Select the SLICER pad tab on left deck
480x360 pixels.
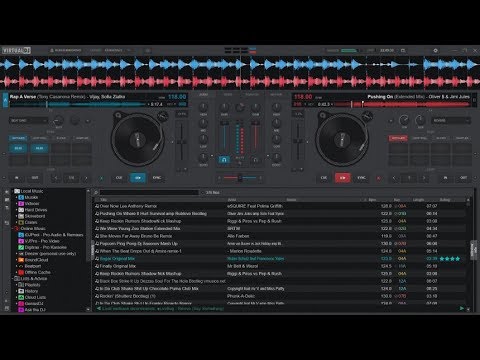point(61,138)
